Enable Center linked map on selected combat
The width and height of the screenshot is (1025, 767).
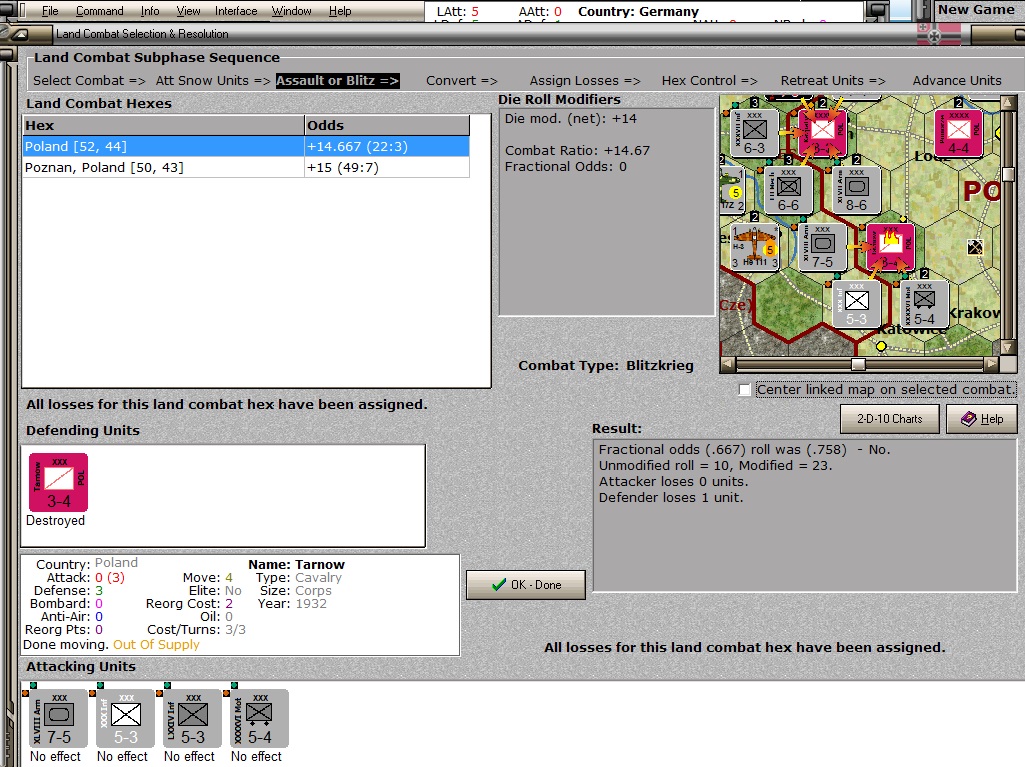click(744, 390)
